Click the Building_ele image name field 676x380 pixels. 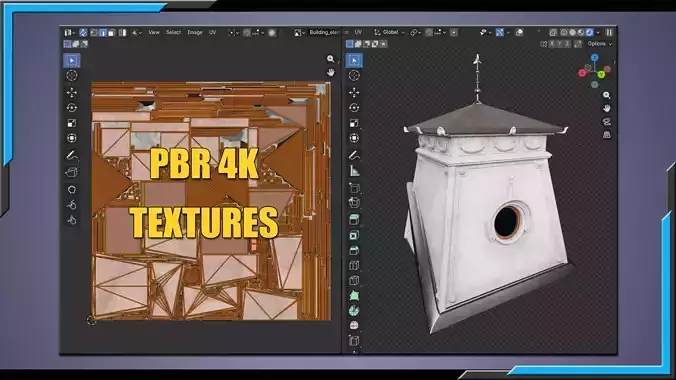tap(324, 32)
